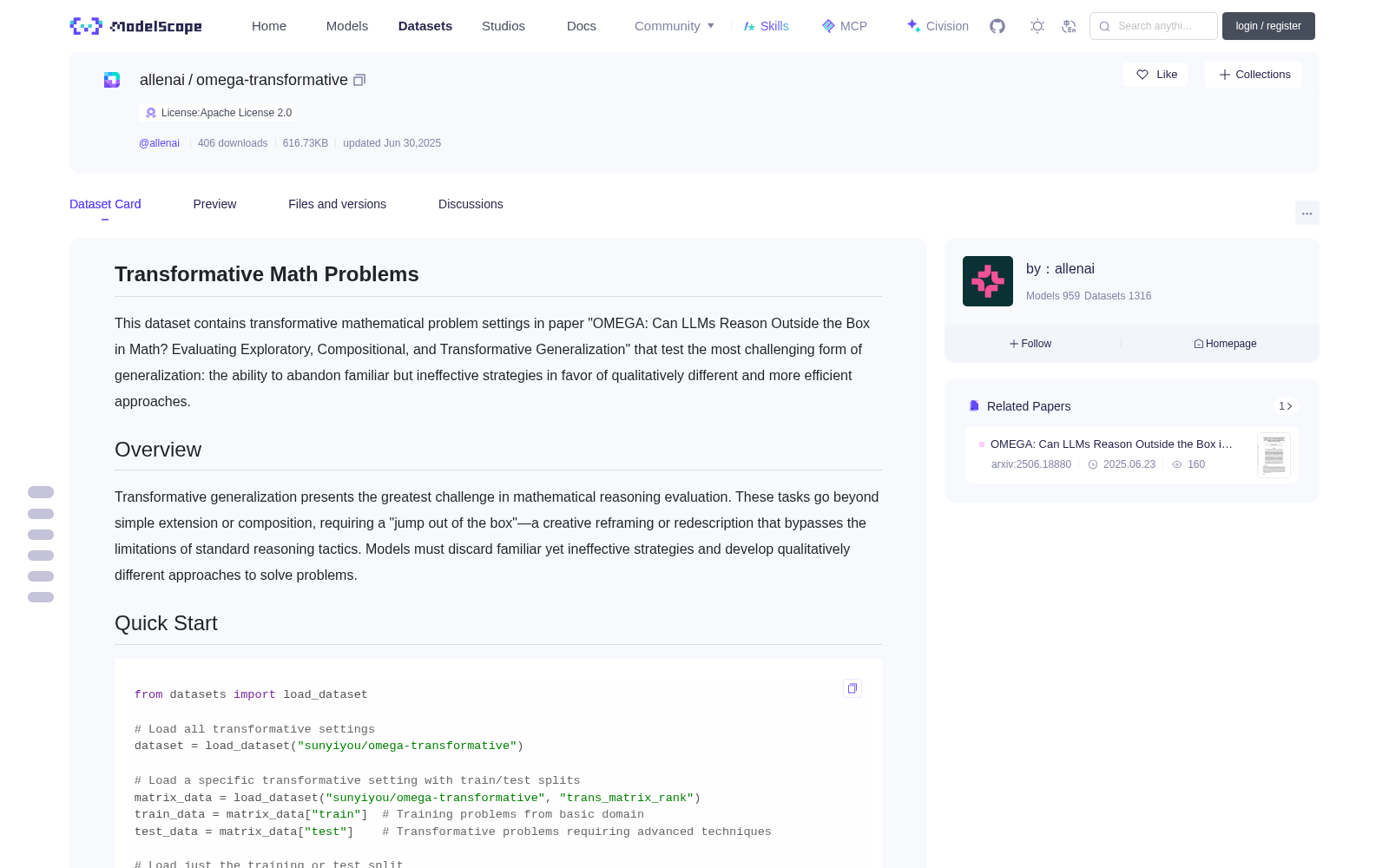Switch to the Discussions tab
The width and height of the screenshot is (1389, 868).
pos(471,204)
